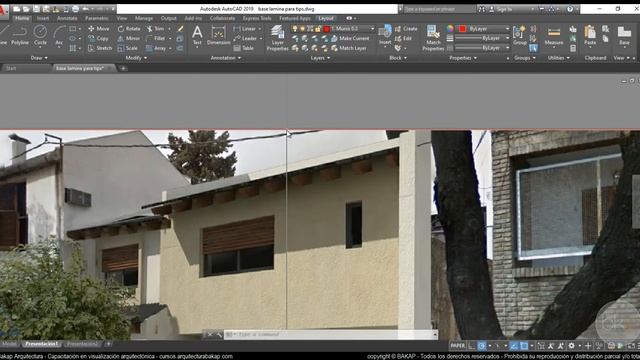Insert a Table annotation
The image size is (640, 360).
[244, 48]
